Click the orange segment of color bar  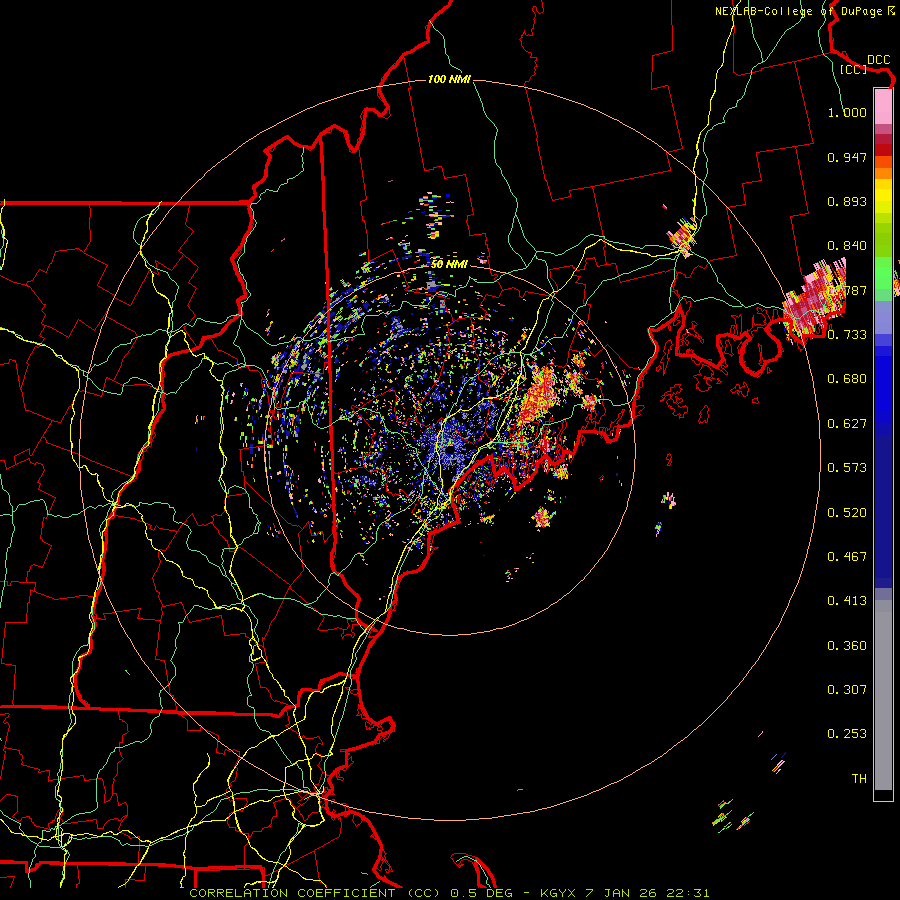pyautogui.click(x=883, y=168)
